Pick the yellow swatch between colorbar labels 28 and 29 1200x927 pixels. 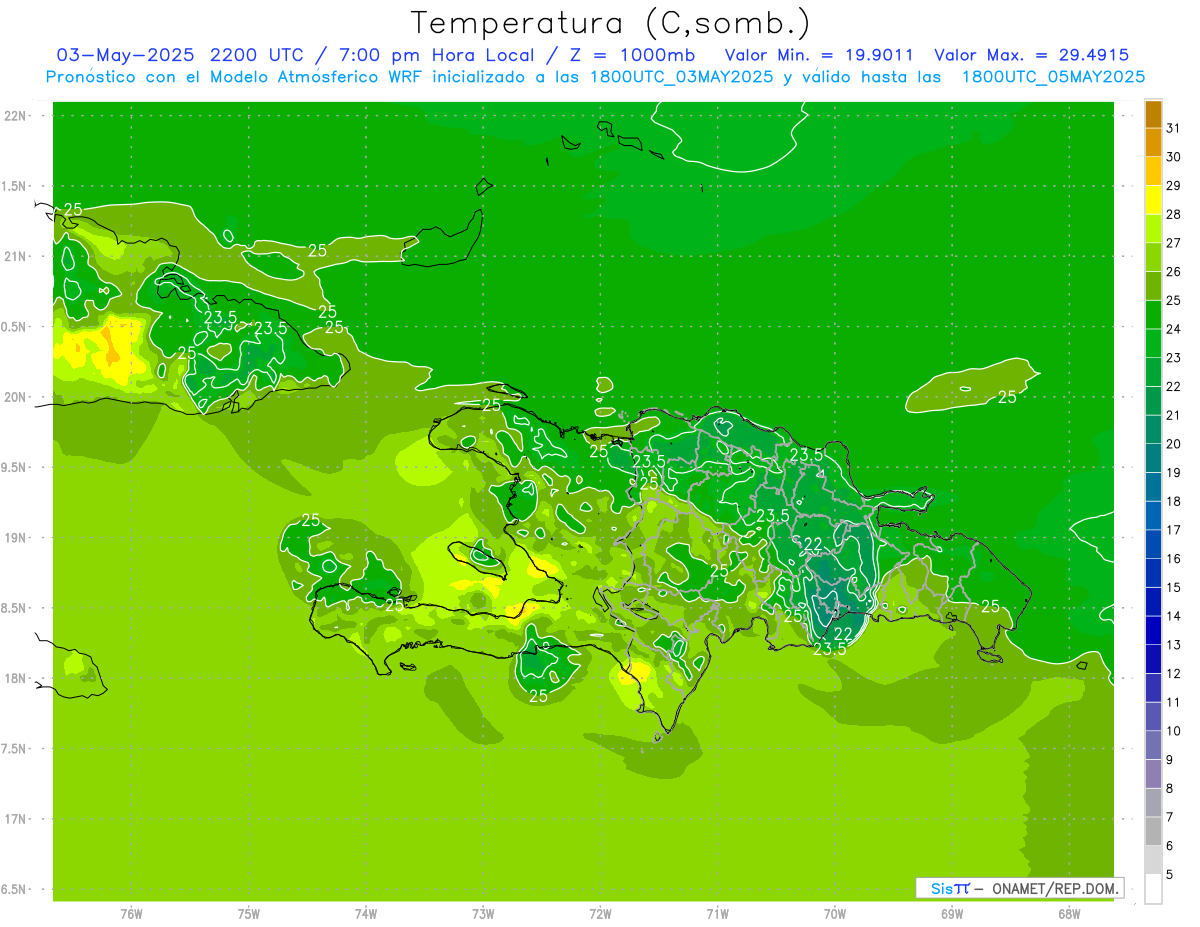1153,200
